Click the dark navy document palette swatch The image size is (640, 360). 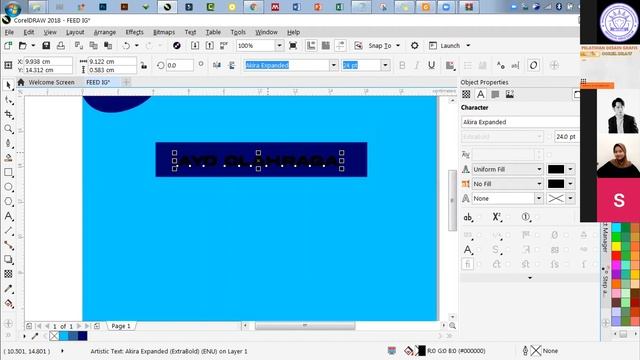pyautogui.click(x=82, y=336)
